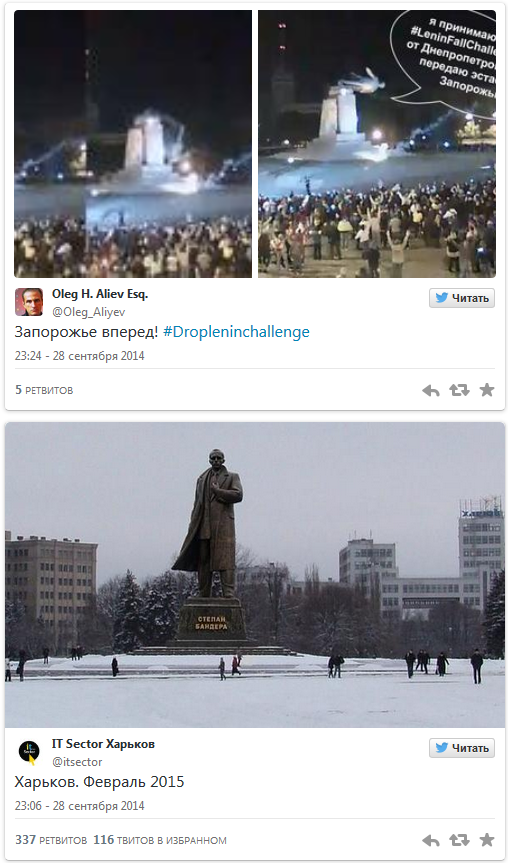
Task: Enlarge the left toppled-monument night photo
Action: [x=133, y=144]
